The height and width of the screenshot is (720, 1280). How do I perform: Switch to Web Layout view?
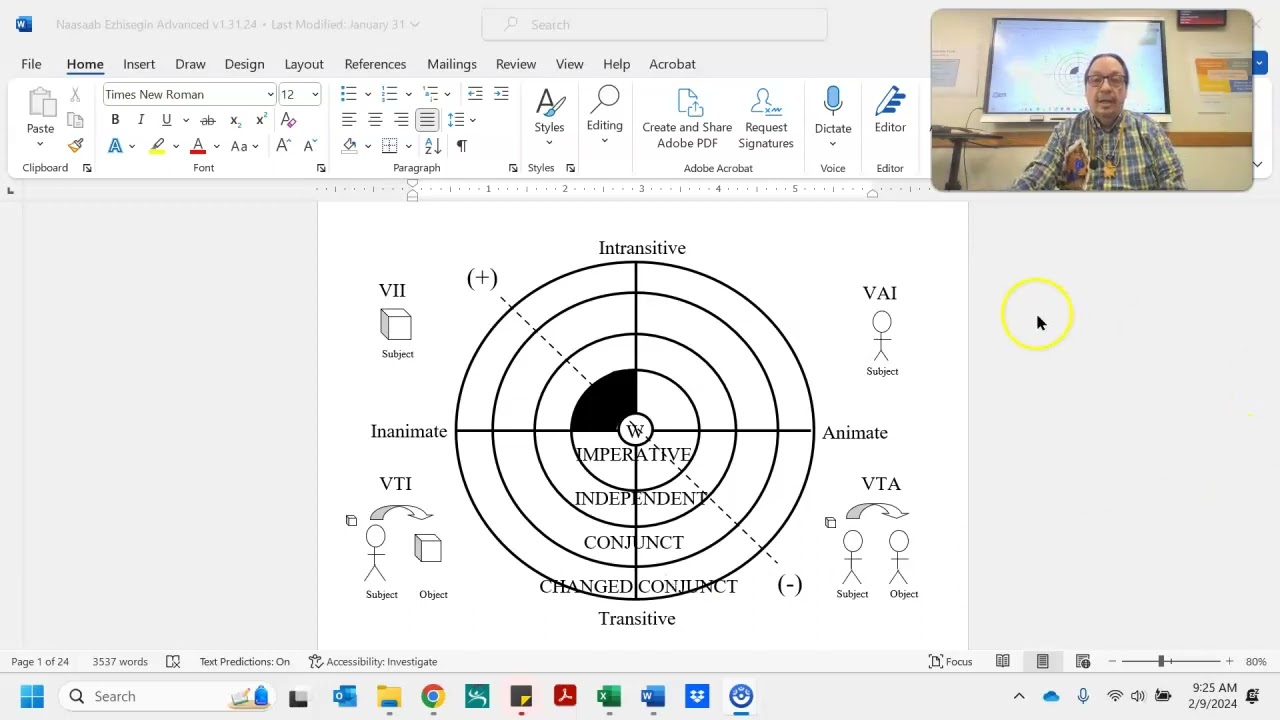pyautogui.click(x=1083, y=661)
